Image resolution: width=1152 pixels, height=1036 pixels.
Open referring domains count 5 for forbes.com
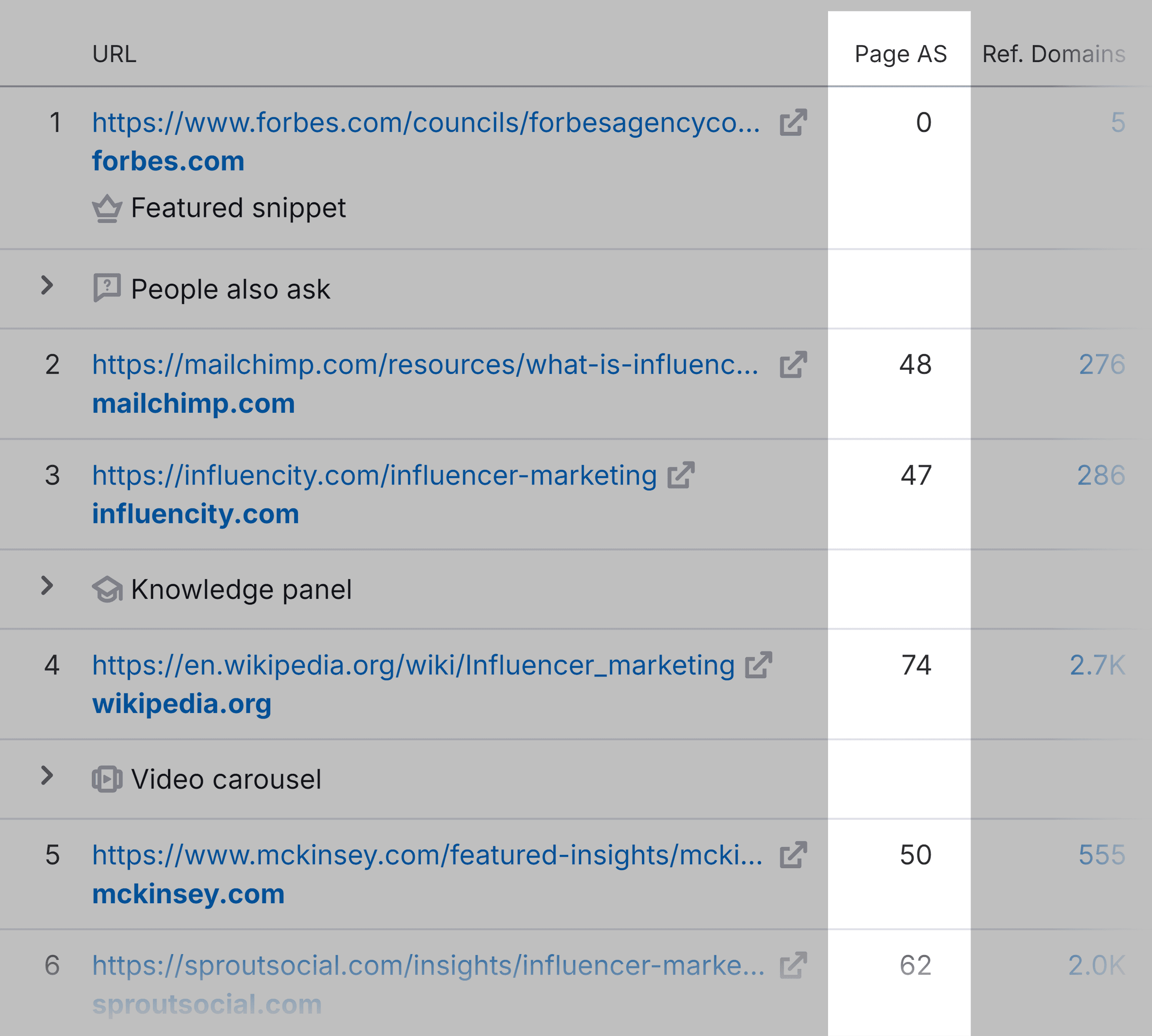click(x=1118, y=123)
